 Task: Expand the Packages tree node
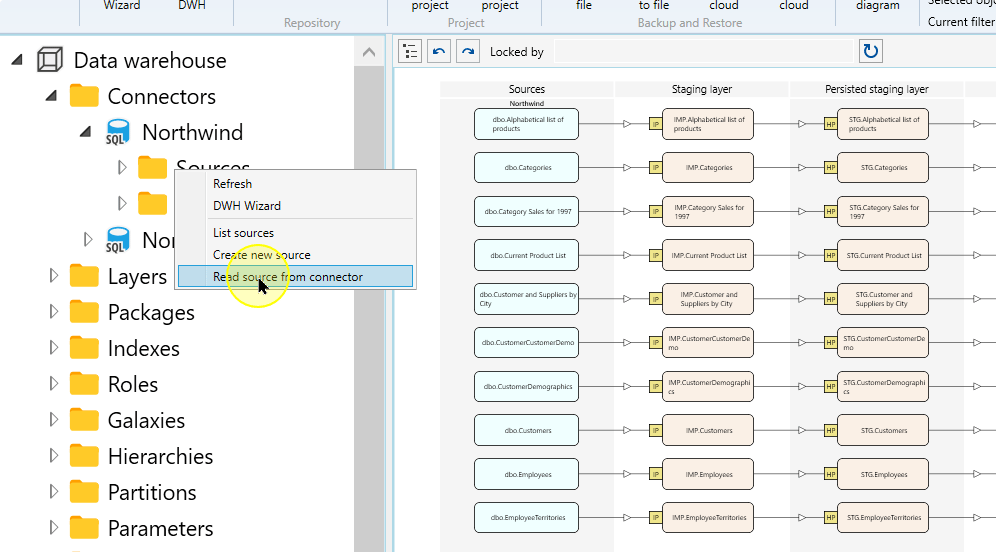54,312
